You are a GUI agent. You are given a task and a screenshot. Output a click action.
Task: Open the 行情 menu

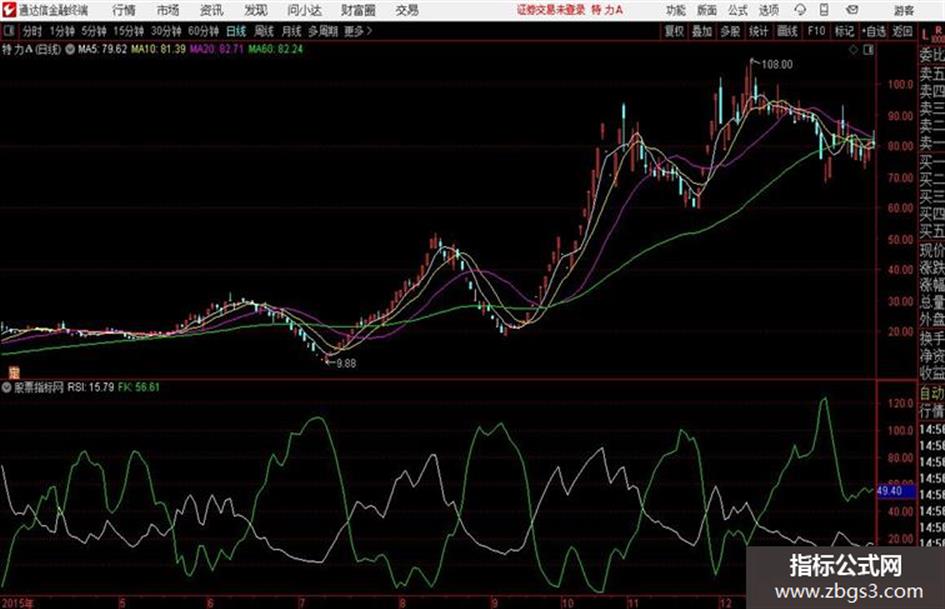[124, 10]
